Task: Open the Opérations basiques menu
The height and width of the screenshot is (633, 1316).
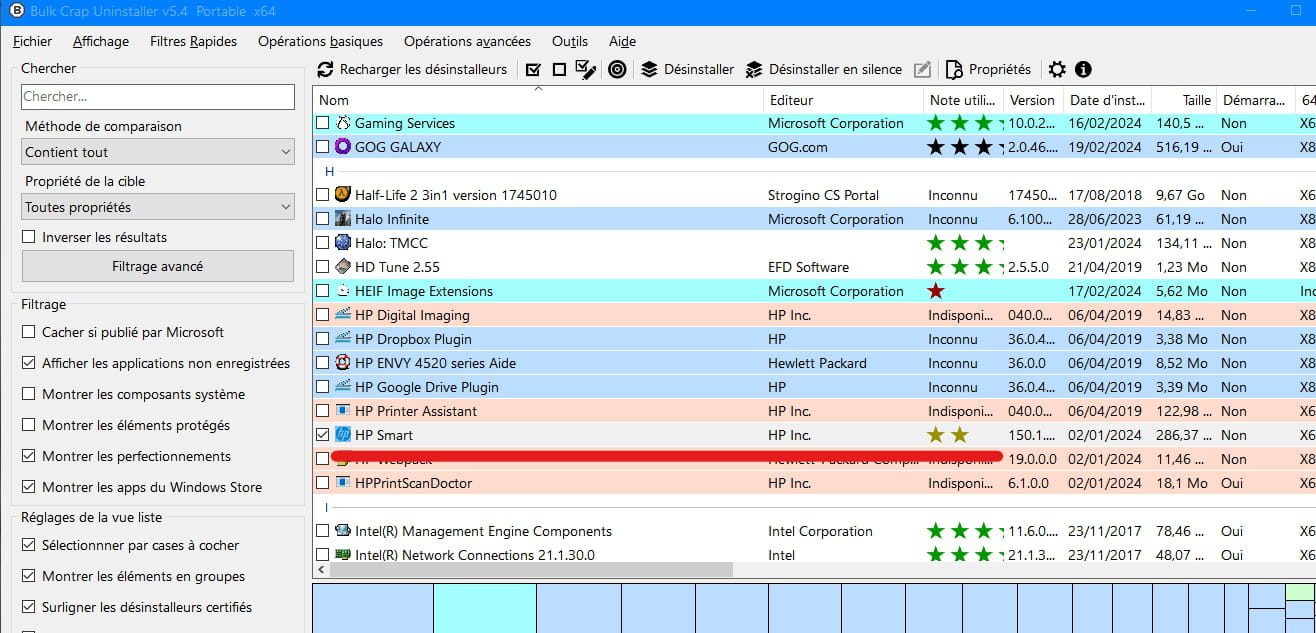Action: tap(320, 41)
